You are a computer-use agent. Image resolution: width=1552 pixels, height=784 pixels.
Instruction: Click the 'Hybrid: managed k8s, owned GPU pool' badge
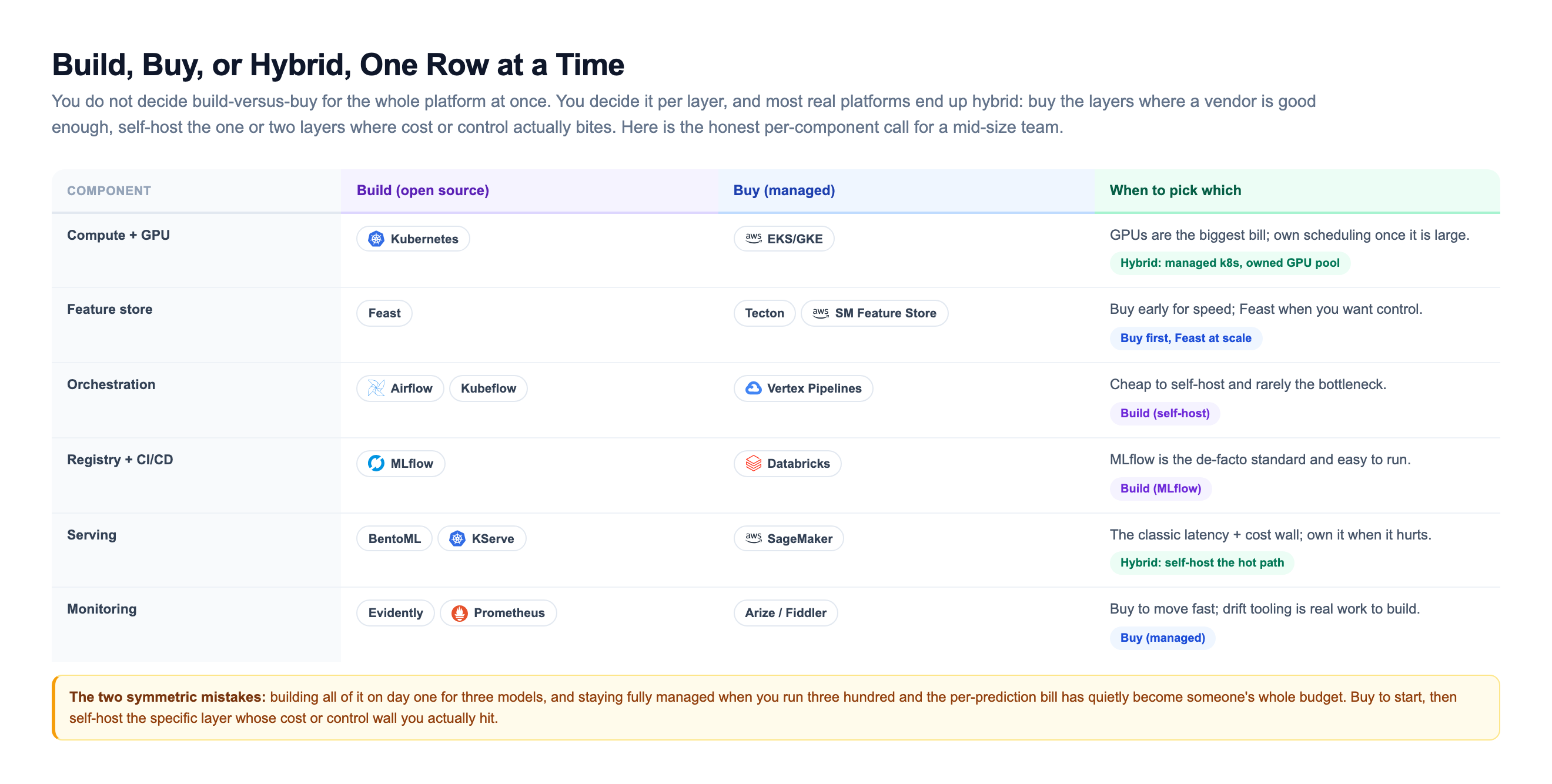tap(1230, 263)
